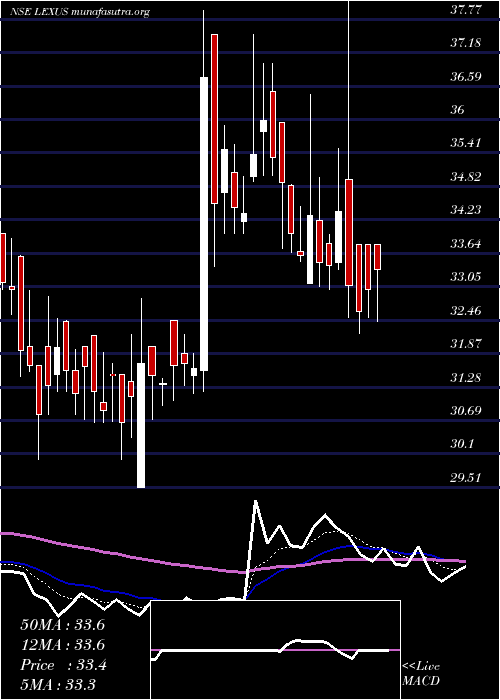The width and height of the screenshot is (500, 700).
Task: Click the 34.23 price axis label
Action: [466, 210]
